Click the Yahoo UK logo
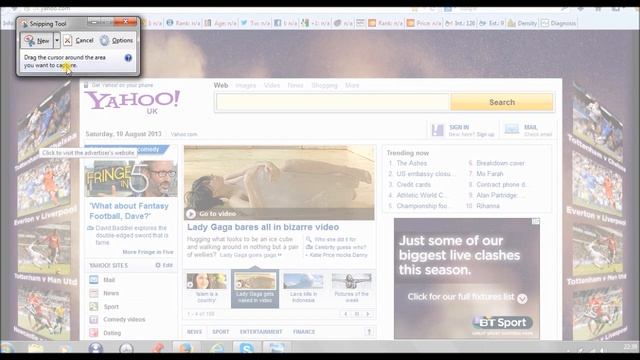 coord(132,102)
